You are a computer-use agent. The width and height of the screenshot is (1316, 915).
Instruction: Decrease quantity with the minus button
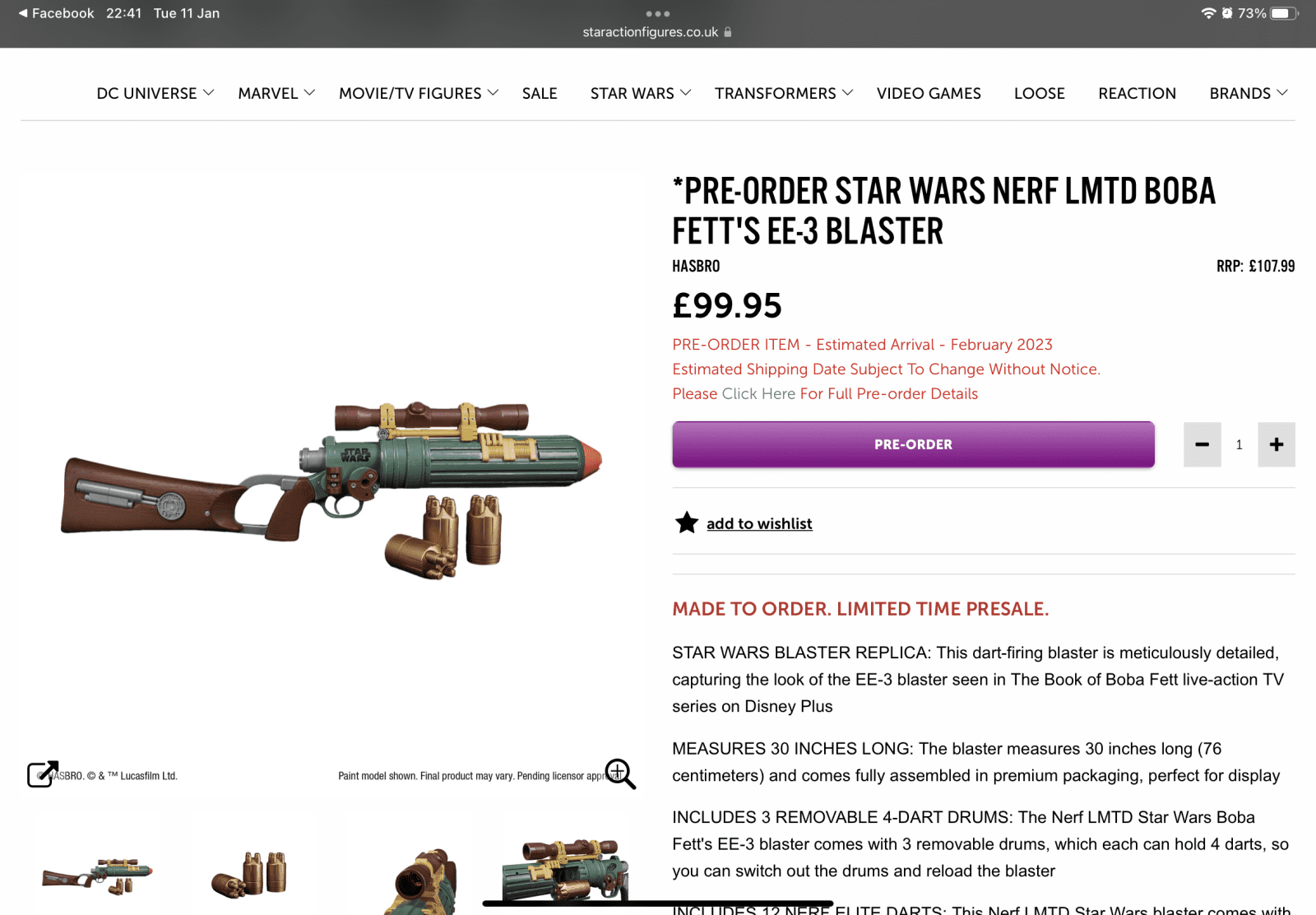[x=1202, y=444]
